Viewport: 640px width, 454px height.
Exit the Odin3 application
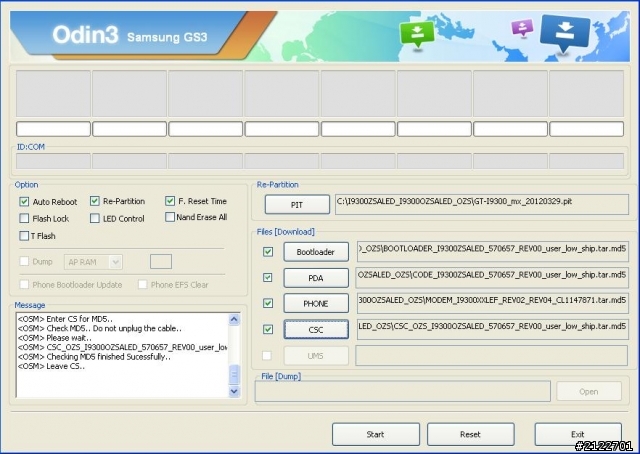click(x=578, y=434)
